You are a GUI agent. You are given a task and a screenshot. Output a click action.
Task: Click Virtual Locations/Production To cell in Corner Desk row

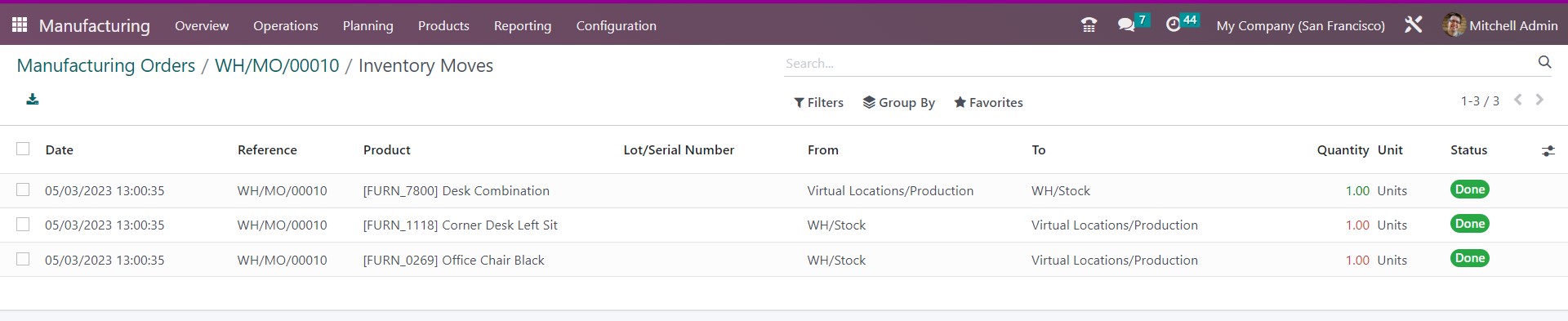1115,225
